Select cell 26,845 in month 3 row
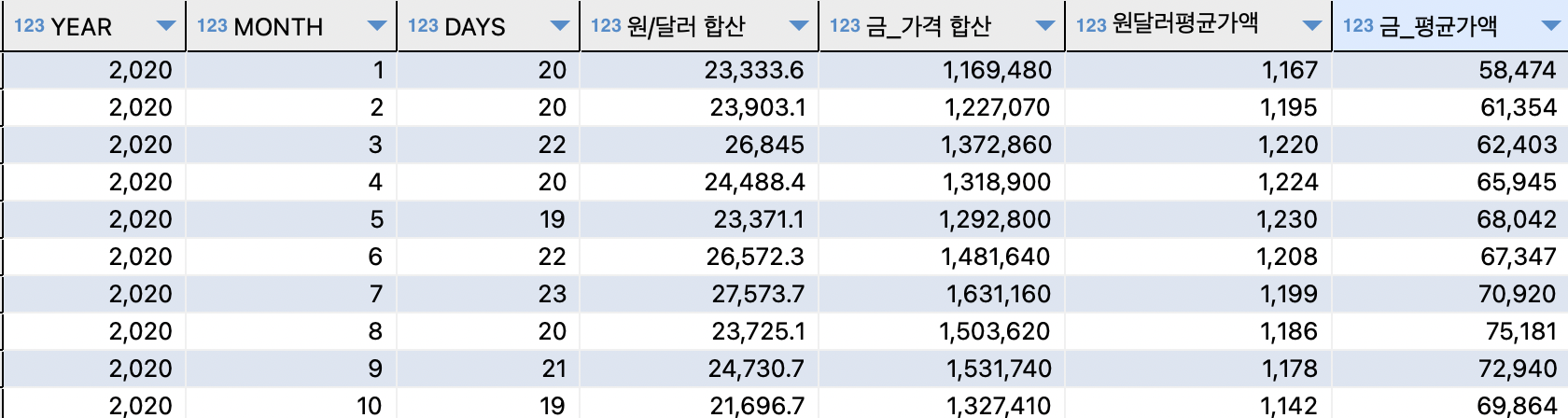Viewport: 1568px width, 418px height. coord(699,145)
